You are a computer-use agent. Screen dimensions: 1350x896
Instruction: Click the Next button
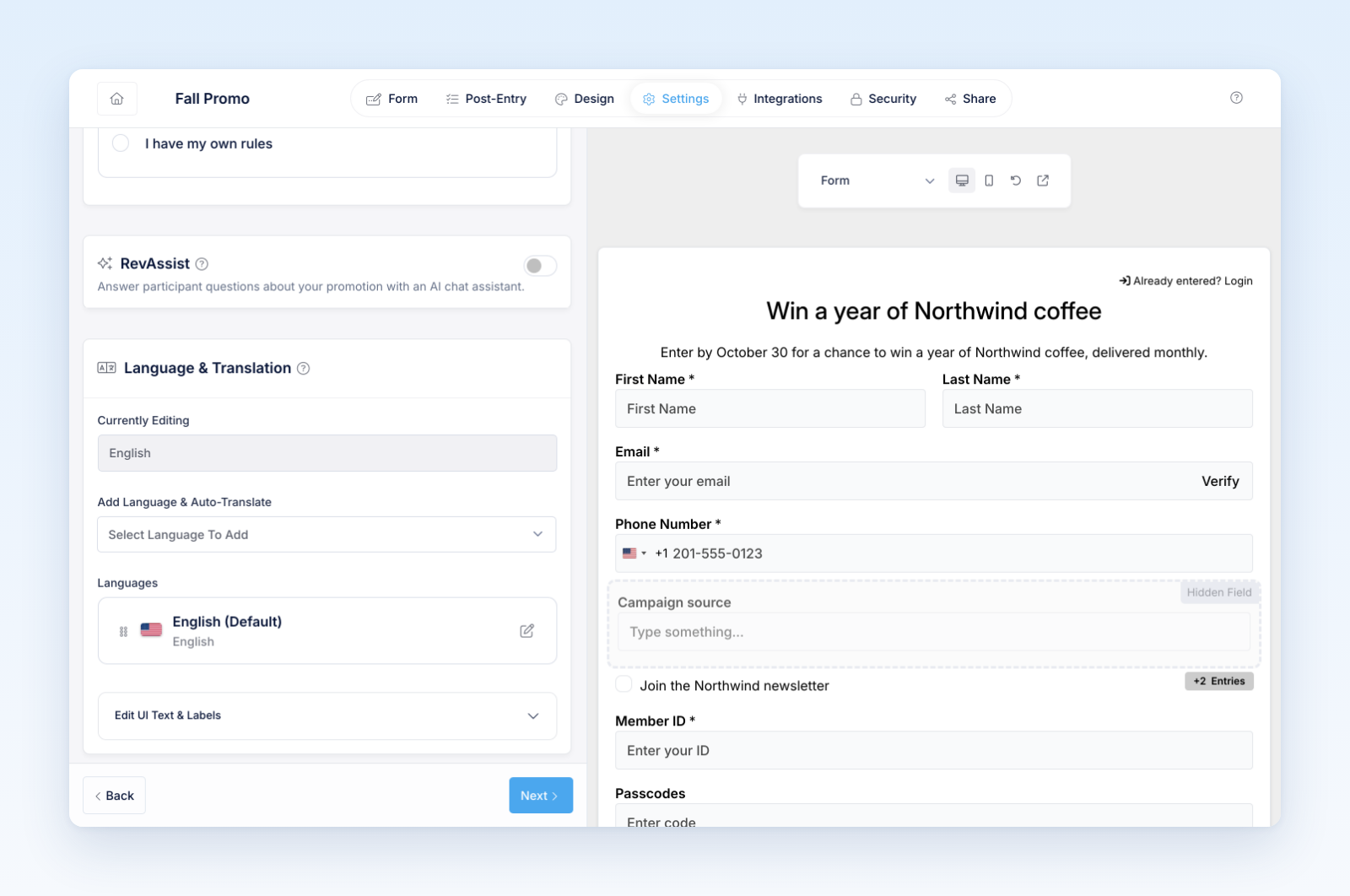point(541,796)
